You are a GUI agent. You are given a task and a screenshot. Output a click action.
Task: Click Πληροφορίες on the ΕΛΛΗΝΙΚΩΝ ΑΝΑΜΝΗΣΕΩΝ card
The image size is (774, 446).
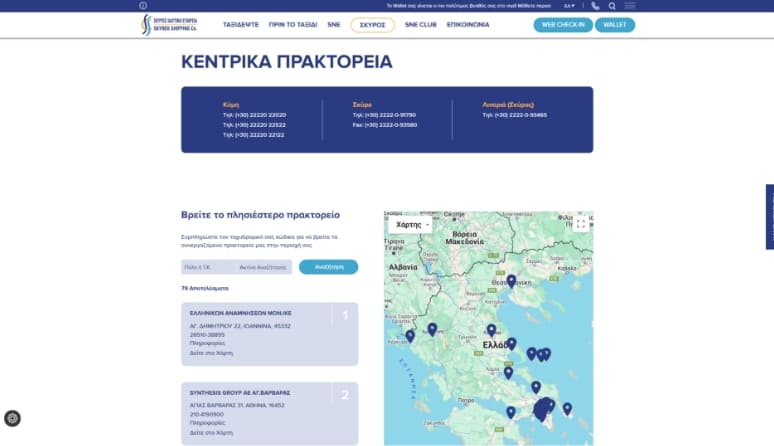[207, 343]
